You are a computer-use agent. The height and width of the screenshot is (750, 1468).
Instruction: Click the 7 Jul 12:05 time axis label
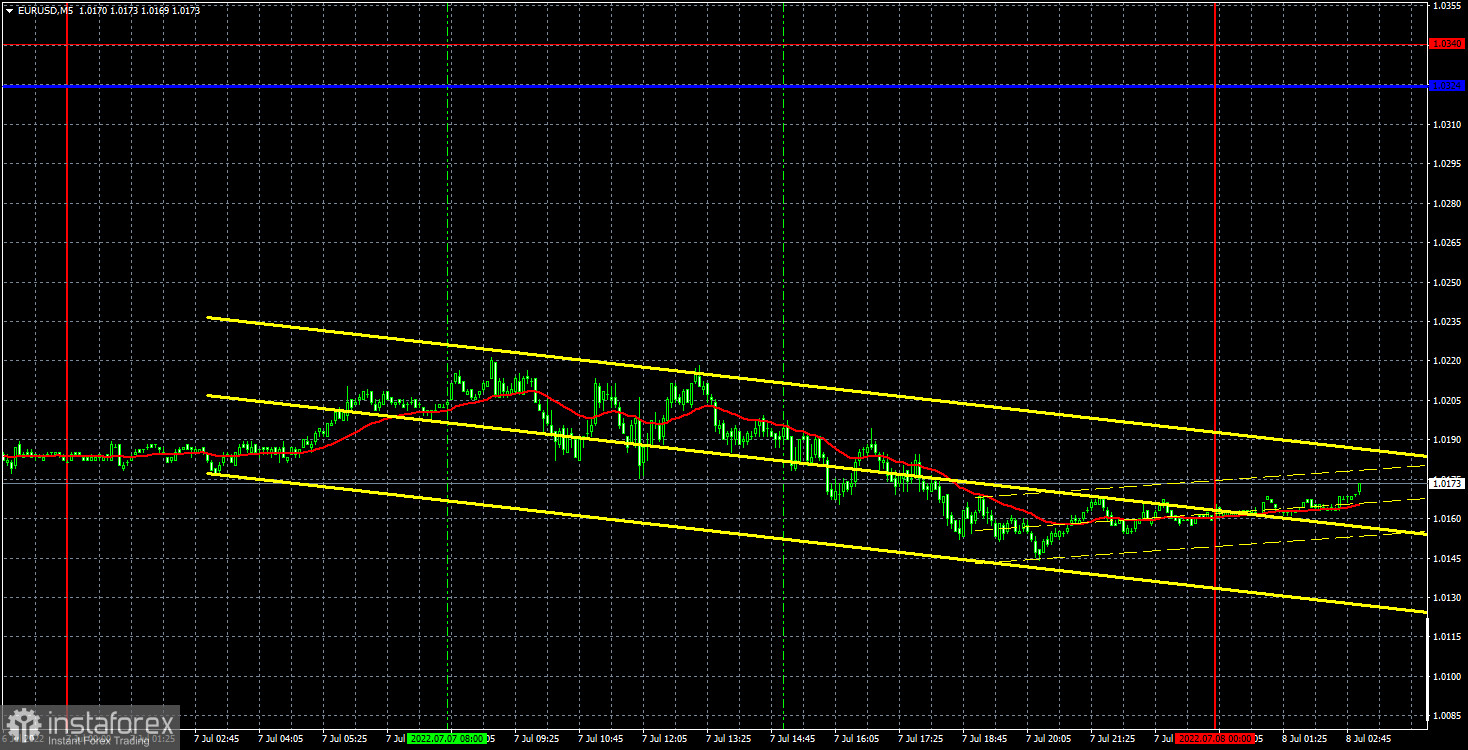(664, 738)
